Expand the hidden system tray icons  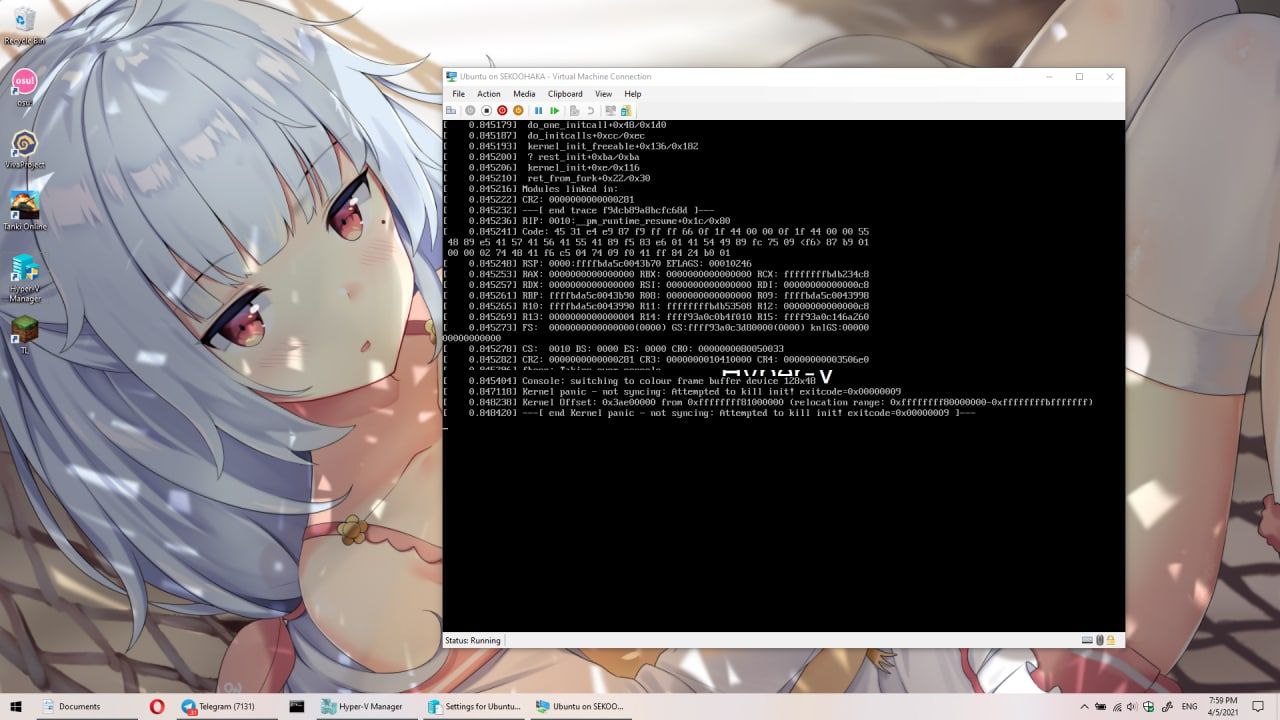tap(1084, 707)
